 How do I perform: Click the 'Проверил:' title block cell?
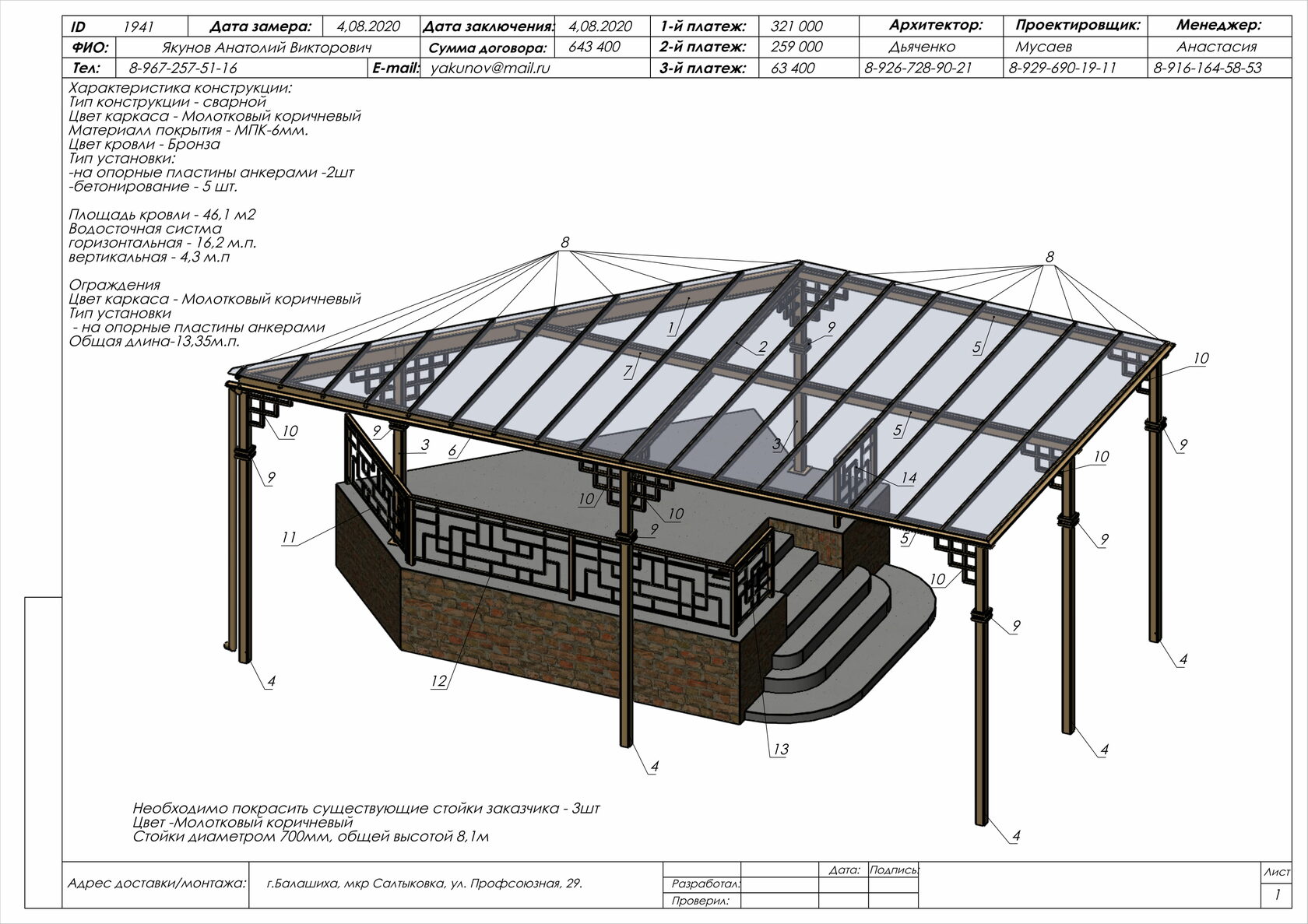(x=701, y=901)
